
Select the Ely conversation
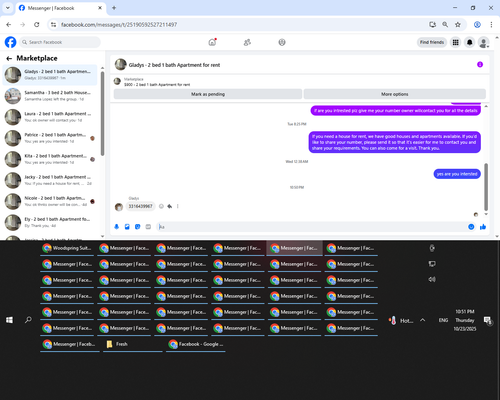(50, 222)
